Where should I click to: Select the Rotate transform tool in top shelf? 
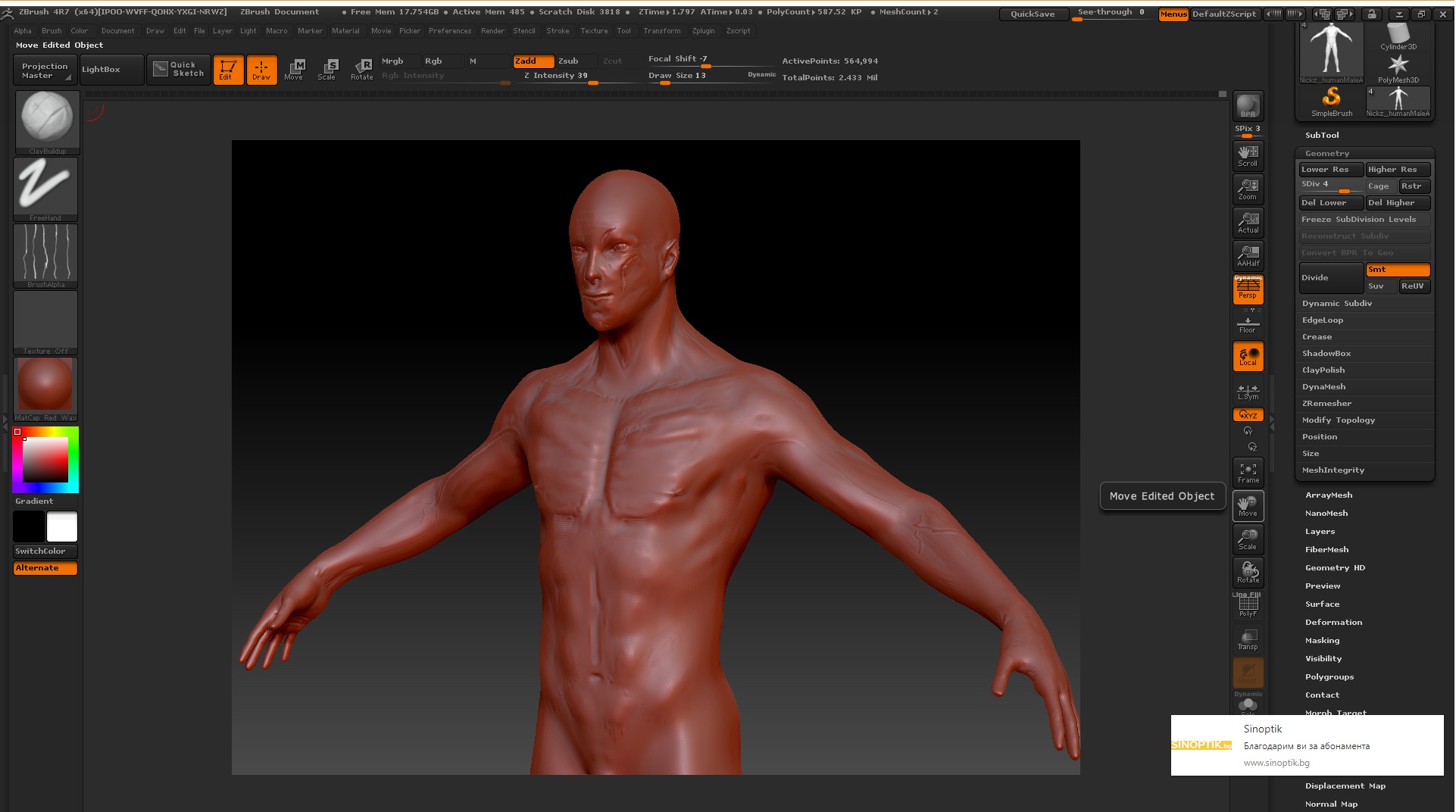pos(362,70)
